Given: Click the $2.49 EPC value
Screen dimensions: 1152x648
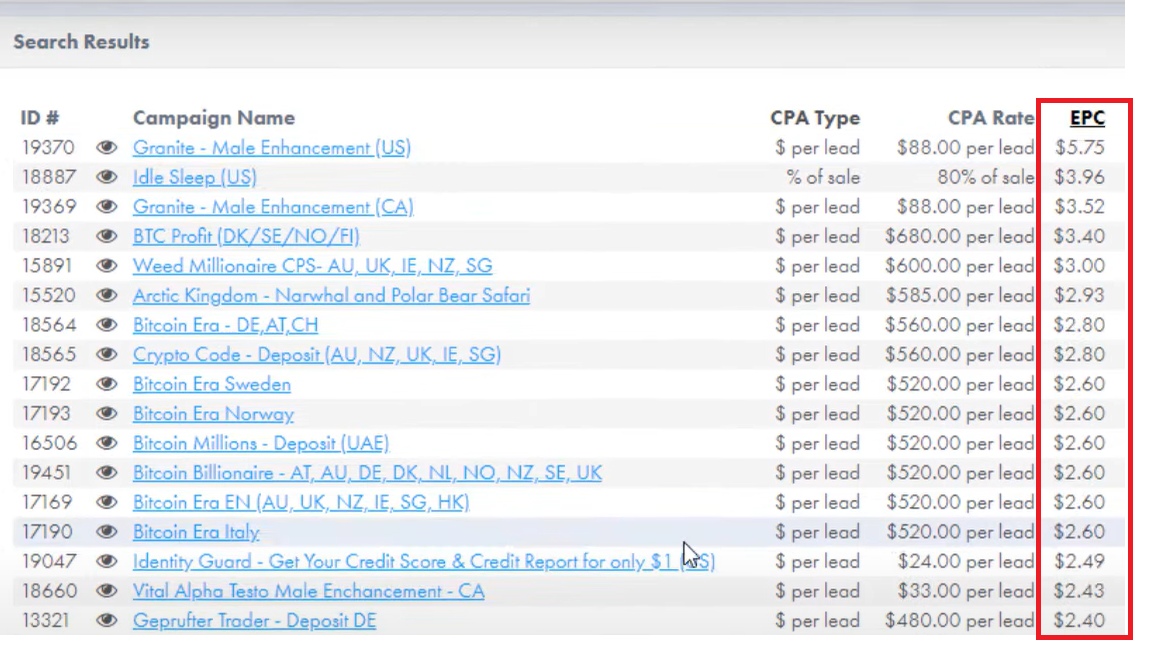Looking at the screenshot, I should coord(1079,561).
